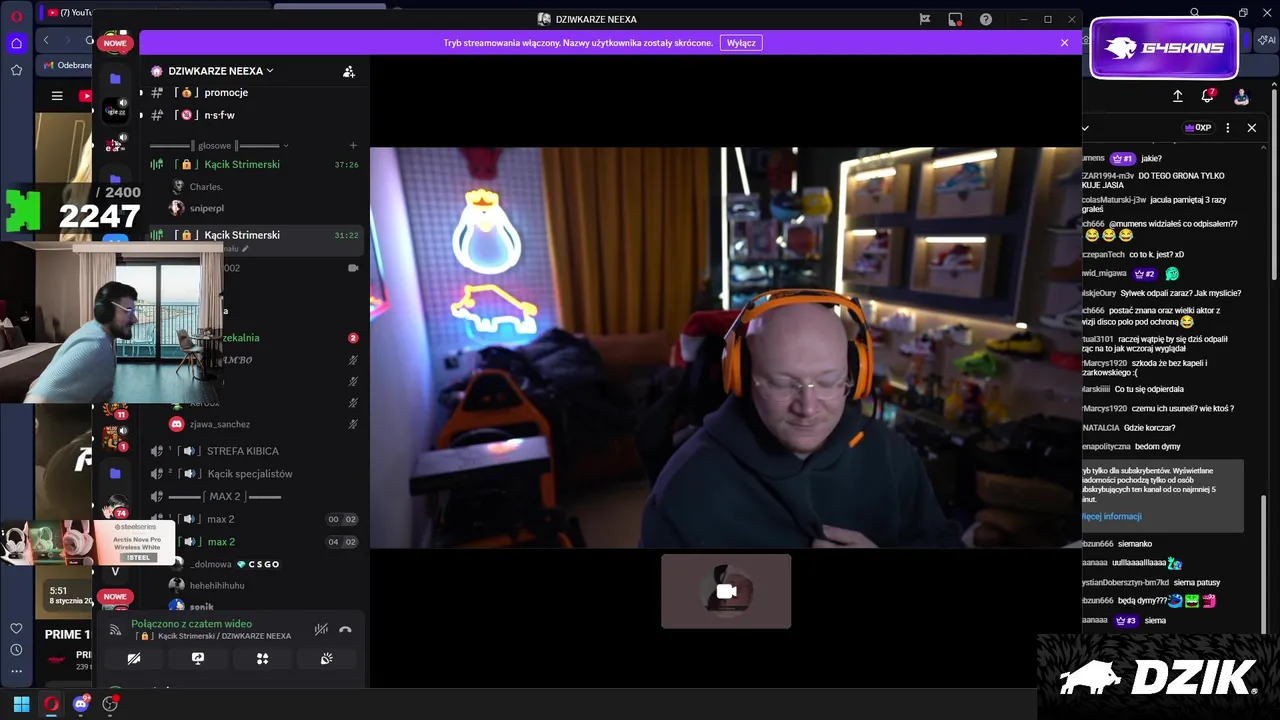Click the camera tile below the video stream
The image size is (1280, 720).
point(726,591)
